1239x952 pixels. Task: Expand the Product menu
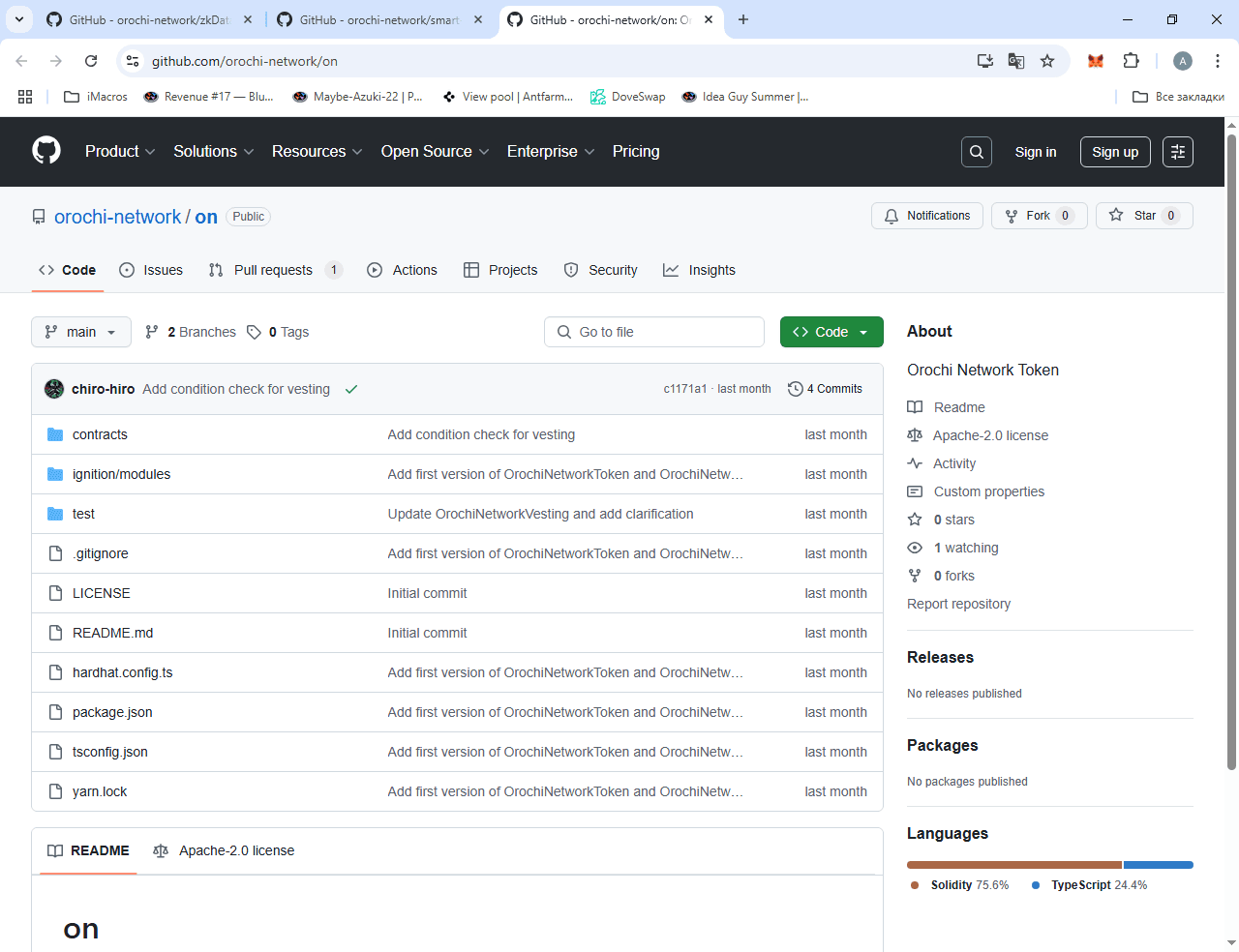click(x=120, y=152)
